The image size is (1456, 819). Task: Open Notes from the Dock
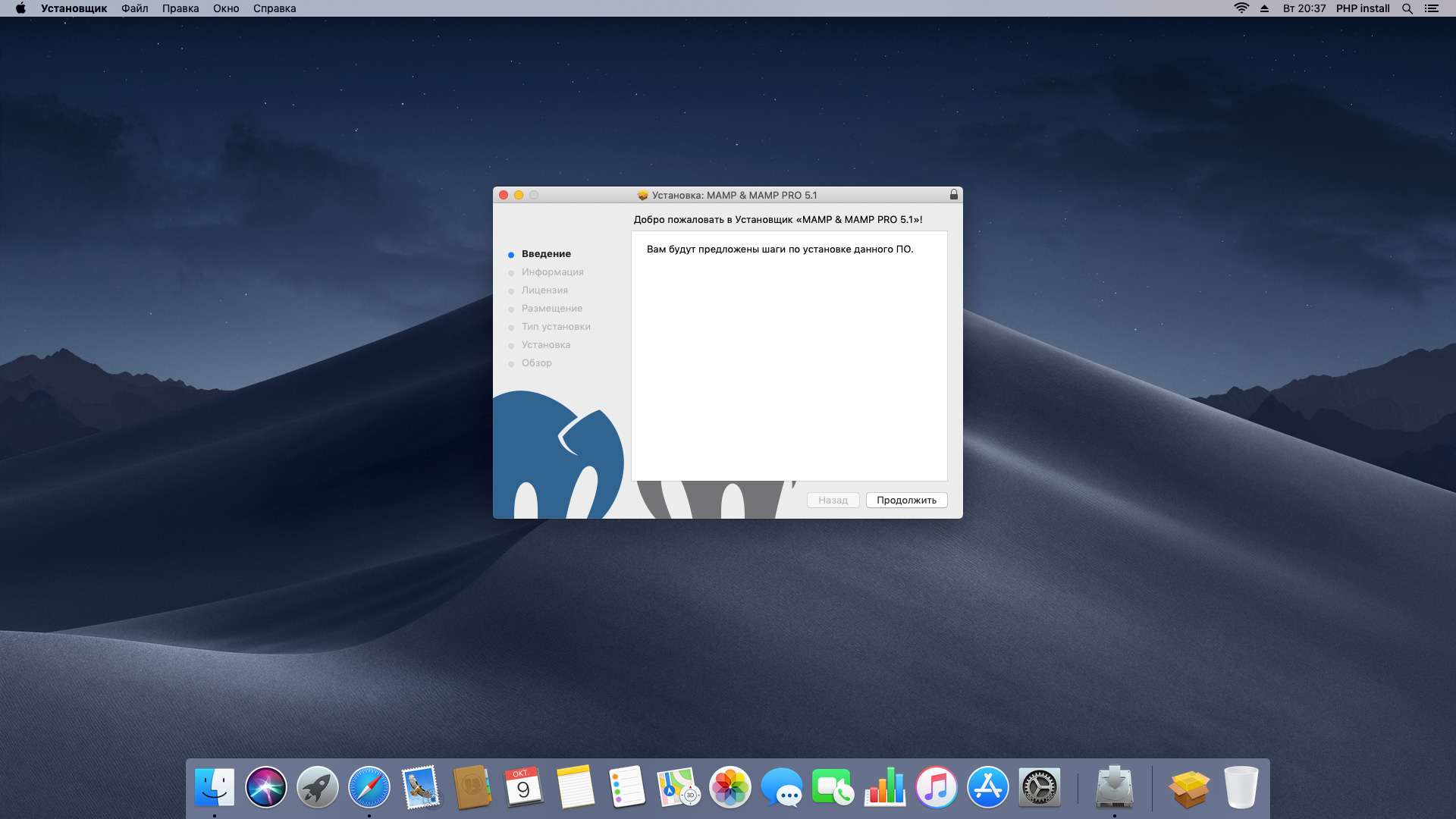[576, 787]
